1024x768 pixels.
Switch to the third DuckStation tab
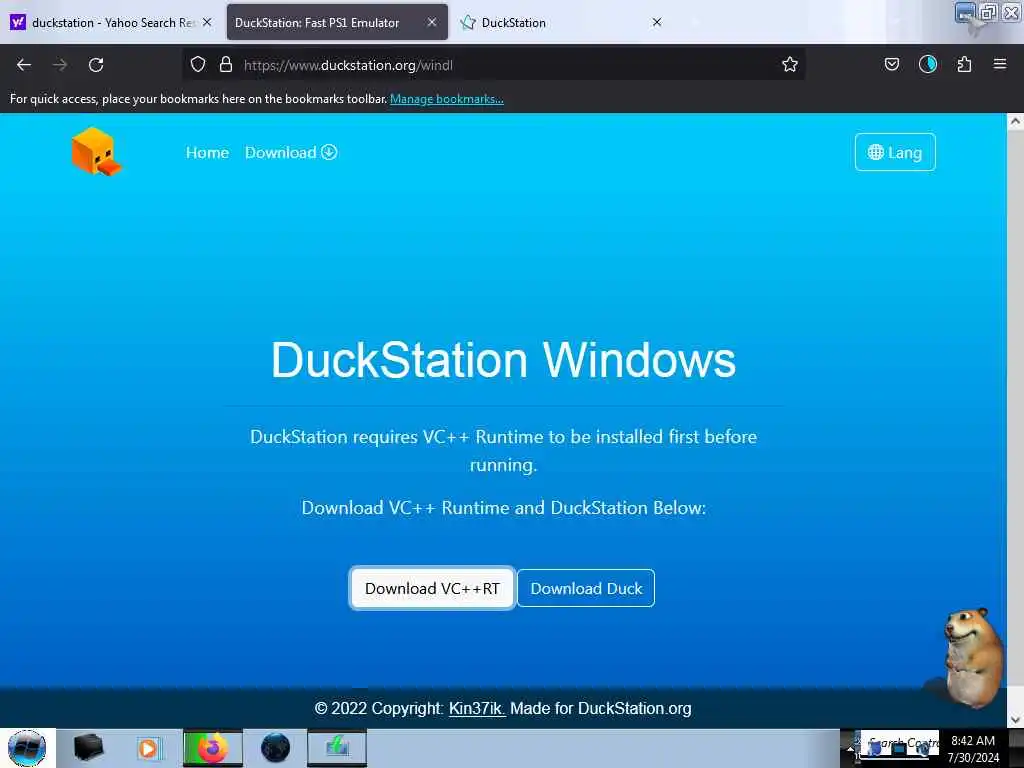click(562, 22)
